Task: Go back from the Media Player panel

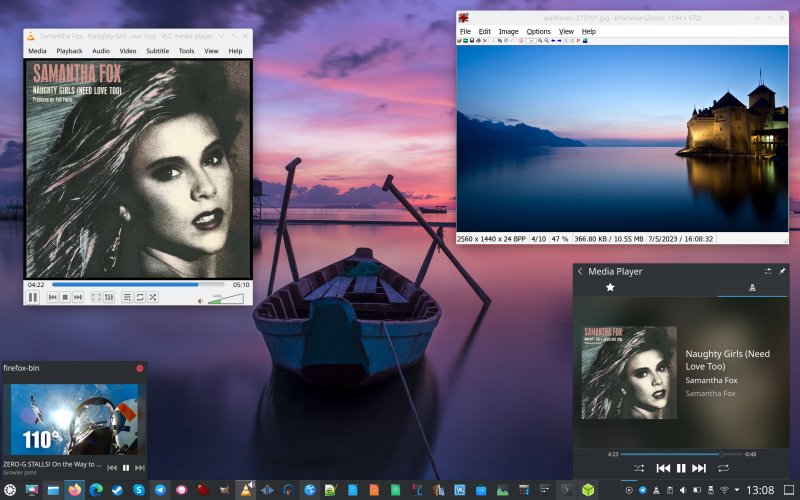Action: coord(580,271)
